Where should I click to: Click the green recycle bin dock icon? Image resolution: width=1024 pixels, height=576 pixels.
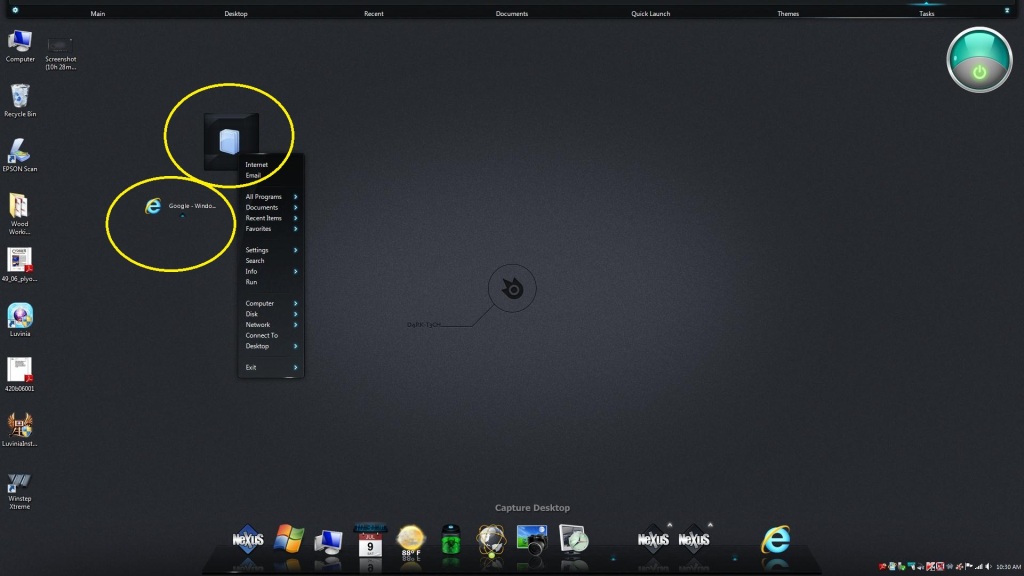tap(452, 540)
